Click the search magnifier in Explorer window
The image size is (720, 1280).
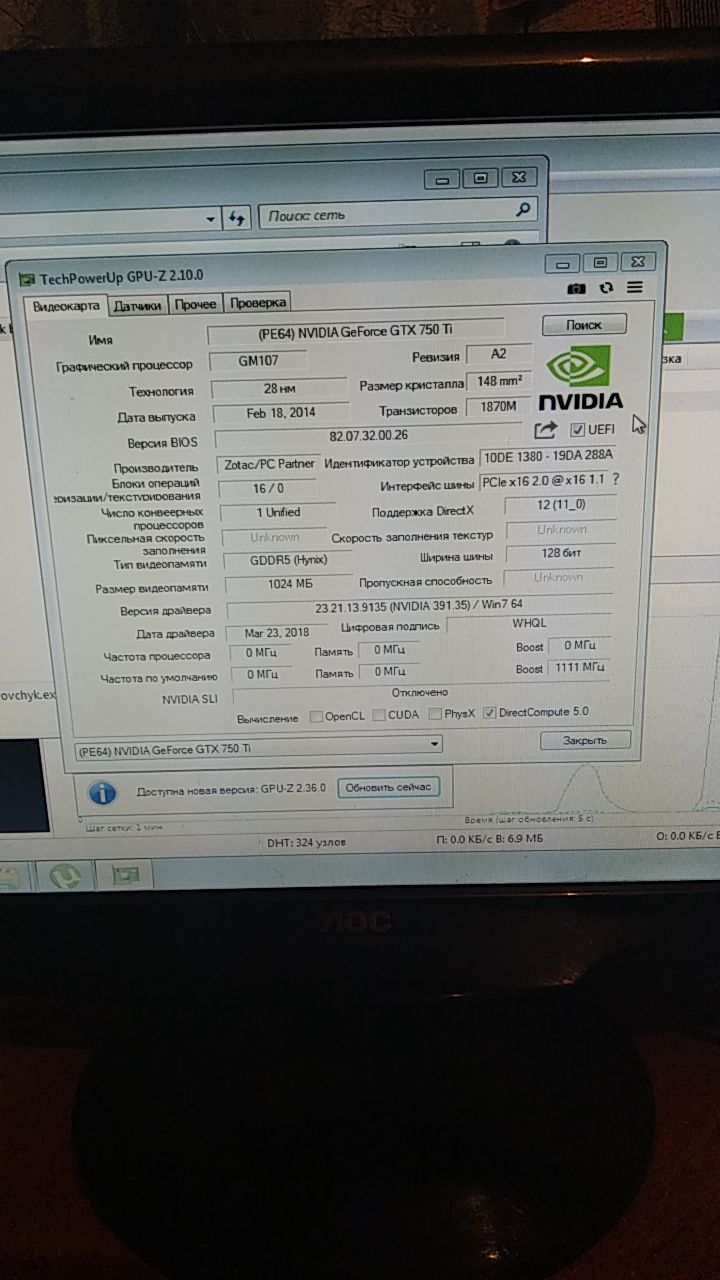[523, 210]
